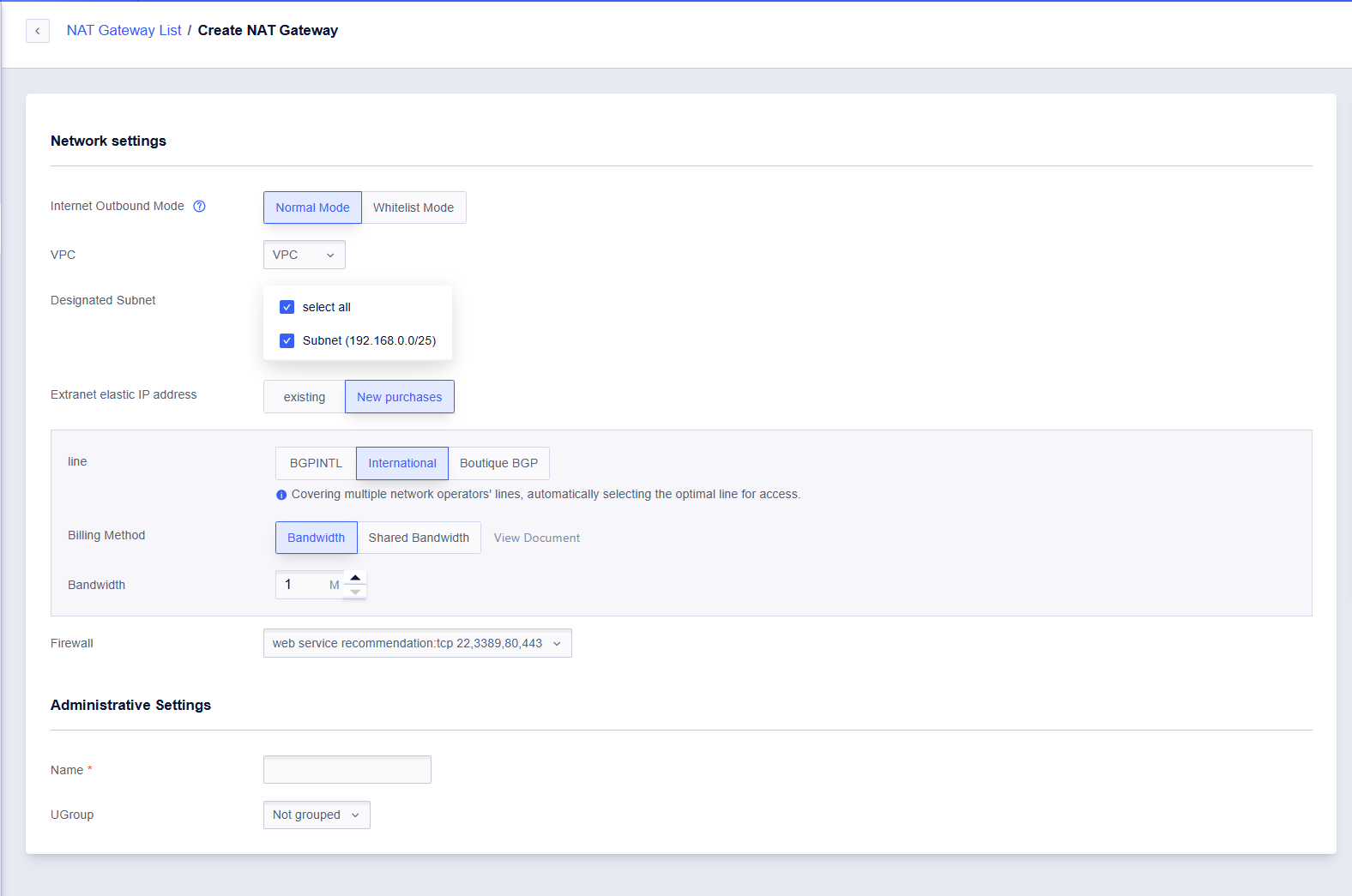
Task: Click the back arrow button
Action: (x=38, y=31)
